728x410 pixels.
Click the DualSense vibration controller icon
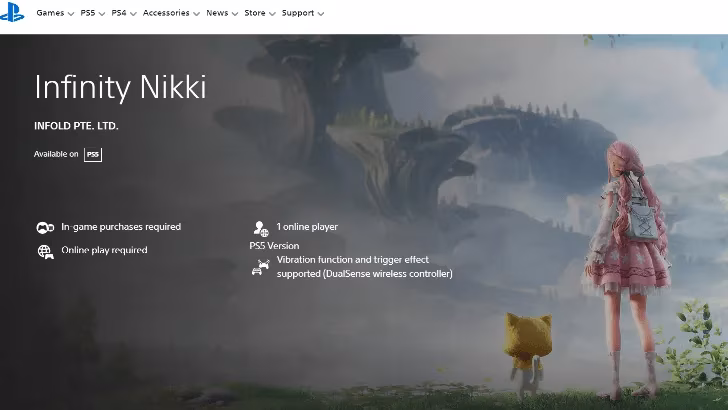pyautogui.click(x=260, y=267)
